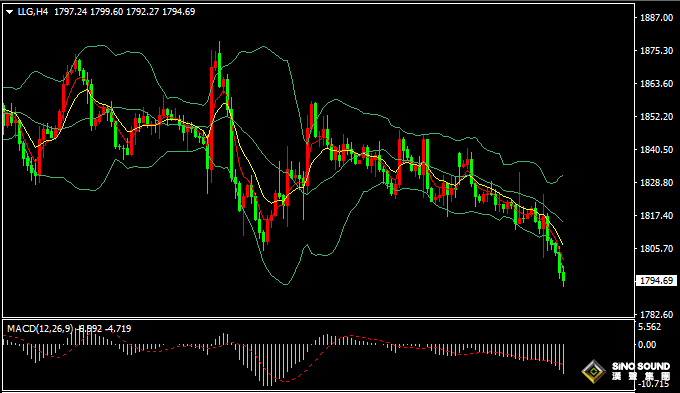680x393 pixels.
Task: Select the 1794.69 current price label
Action: click(x=657, y=281)
